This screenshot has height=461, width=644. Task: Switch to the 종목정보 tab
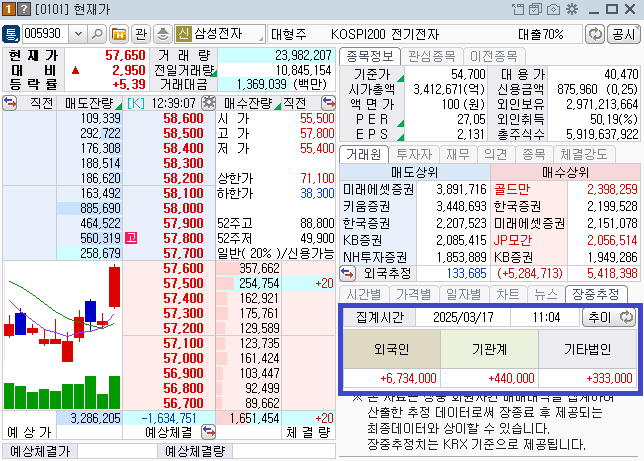tap(370, 56)
